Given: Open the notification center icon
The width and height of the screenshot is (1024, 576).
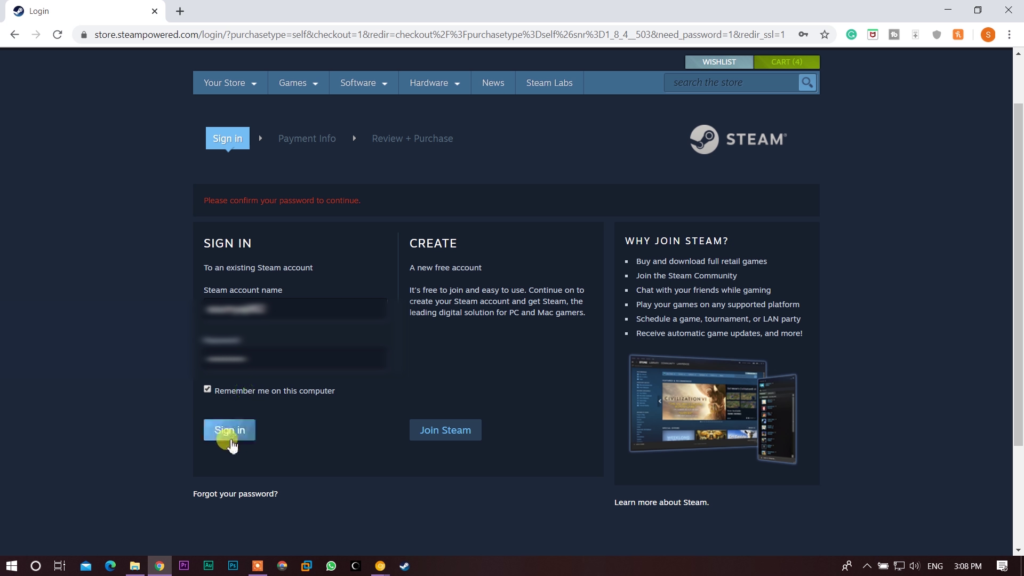Looking at the screenshot, I should [x=1002, y=566].
